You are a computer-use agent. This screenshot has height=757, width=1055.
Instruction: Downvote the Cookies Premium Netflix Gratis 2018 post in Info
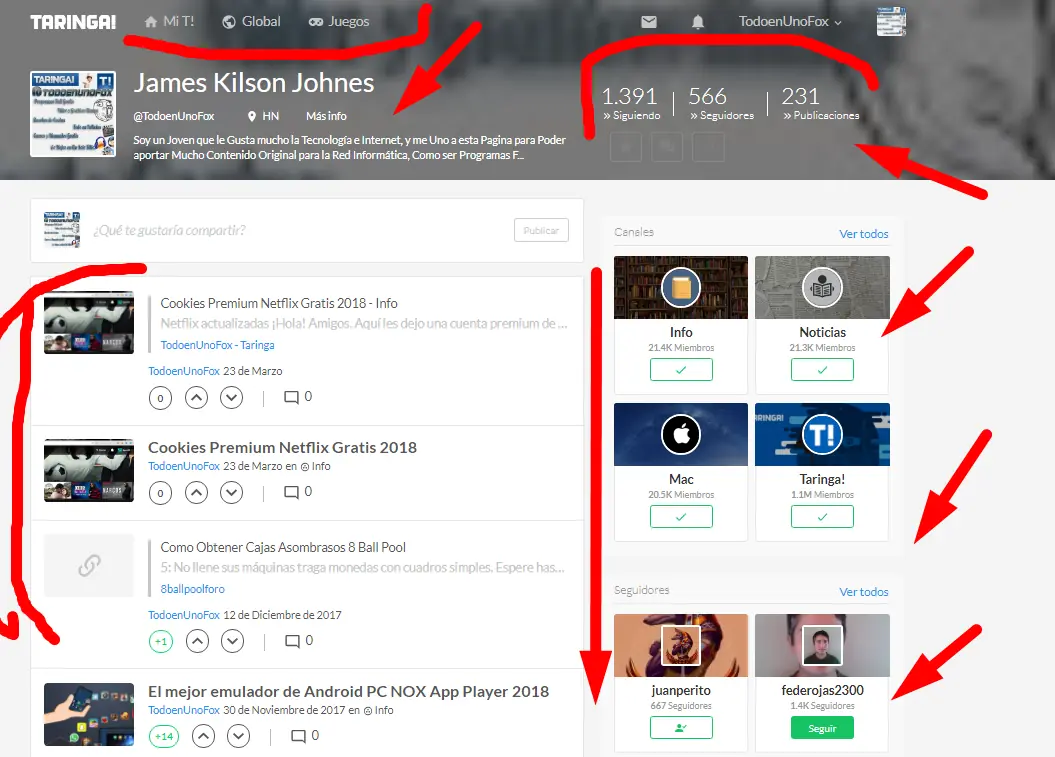pos(231,493)
